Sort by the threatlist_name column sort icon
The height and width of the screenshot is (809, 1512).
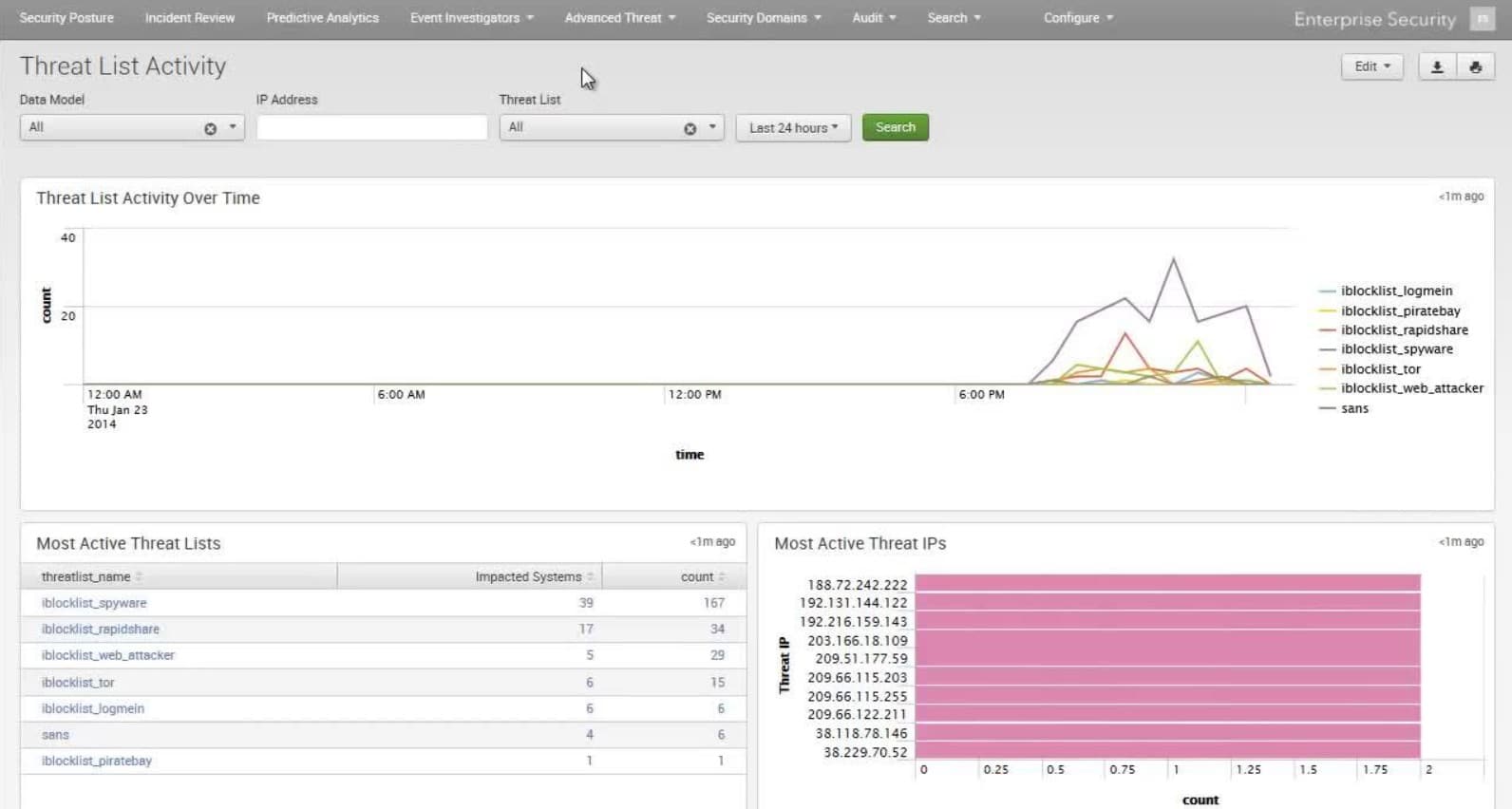pyautogui.click(x=139, y=577)
